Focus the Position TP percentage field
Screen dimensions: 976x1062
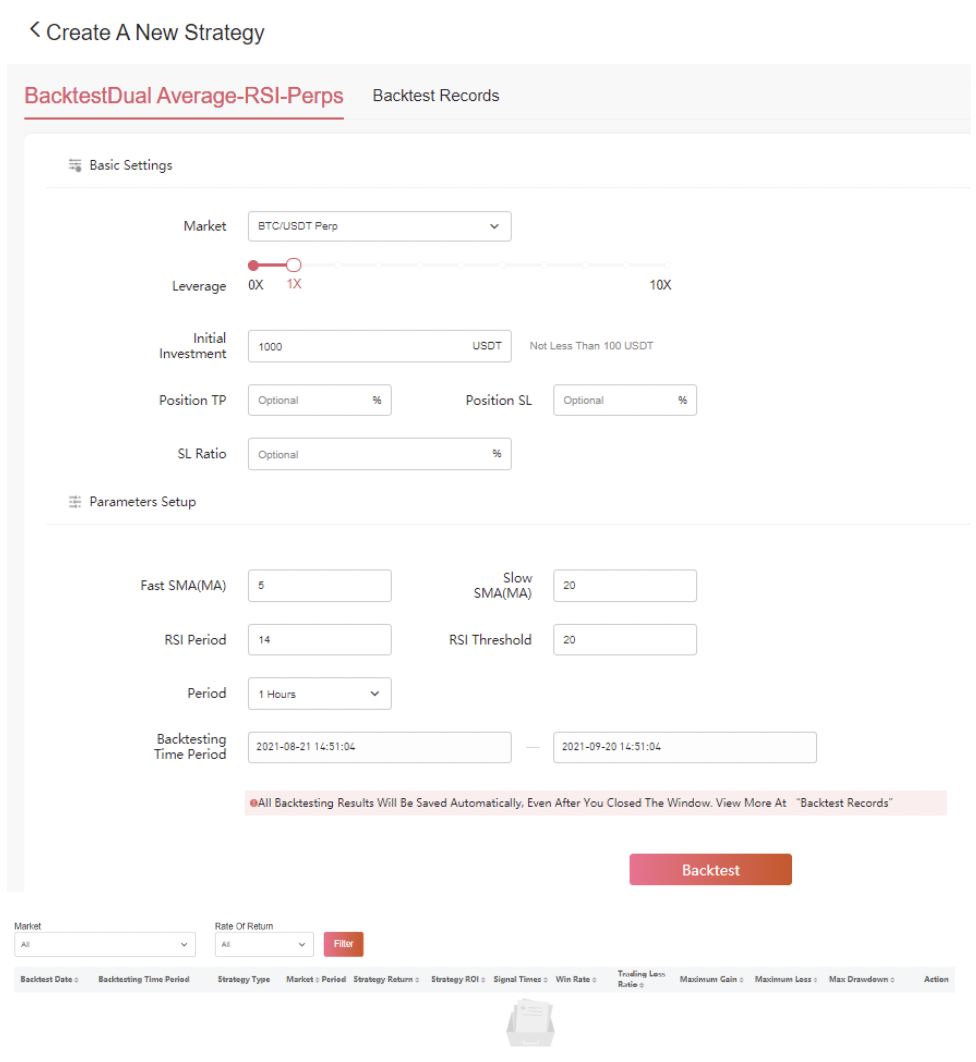click(x=312, y=400)
